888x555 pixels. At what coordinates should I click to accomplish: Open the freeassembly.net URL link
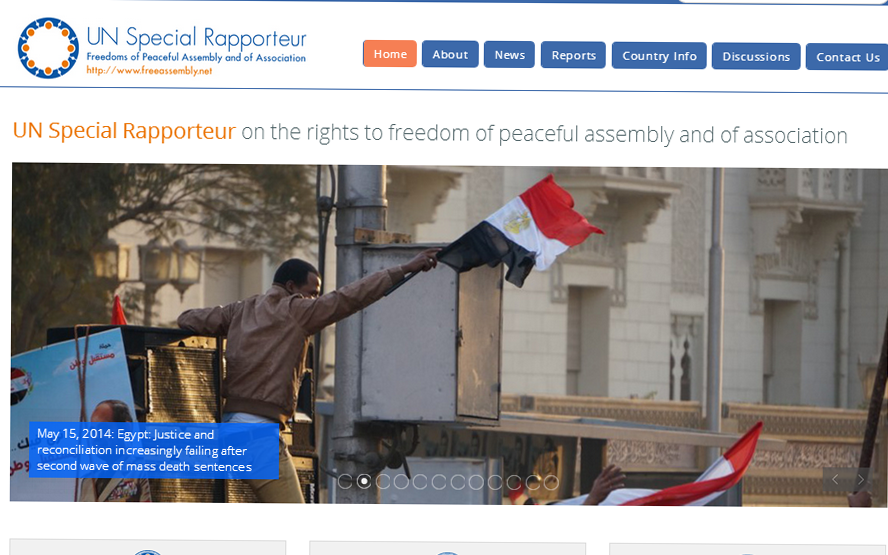point(150,71)
